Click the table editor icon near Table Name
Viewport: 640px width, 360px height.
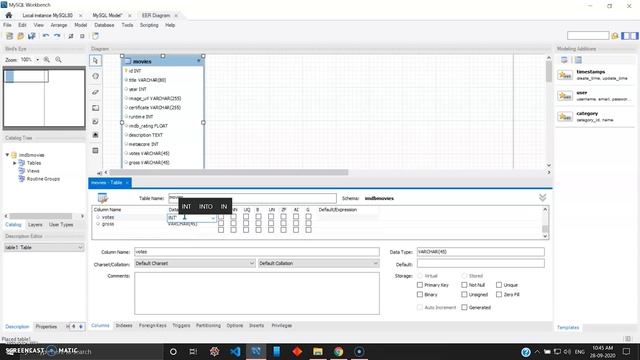point(102,198)
